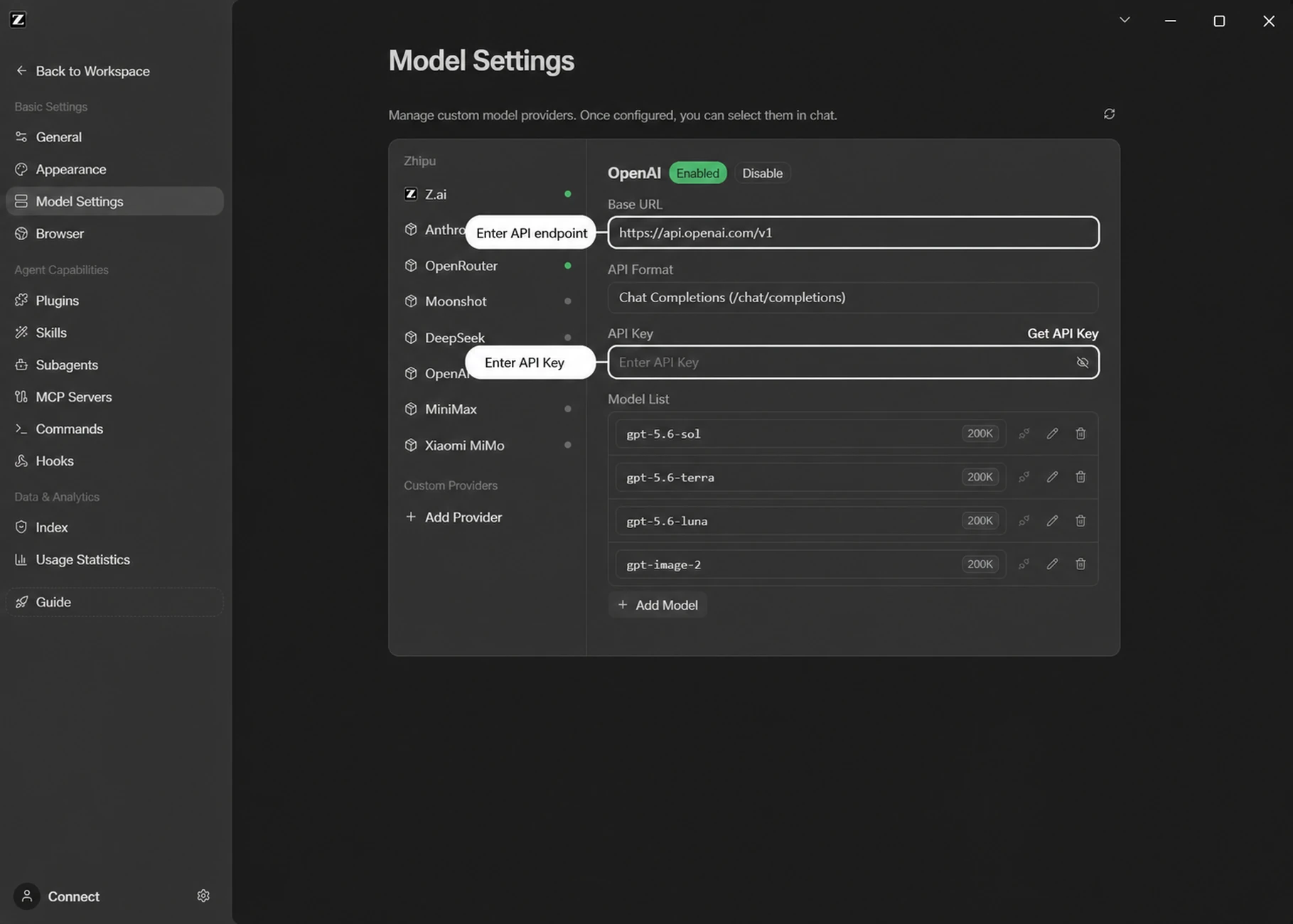Image resolution: width=1293 pixels, height=924 pixels.
Task: Open the API Format dropdown
Action: pyautogui.click(x=852, y=297)
